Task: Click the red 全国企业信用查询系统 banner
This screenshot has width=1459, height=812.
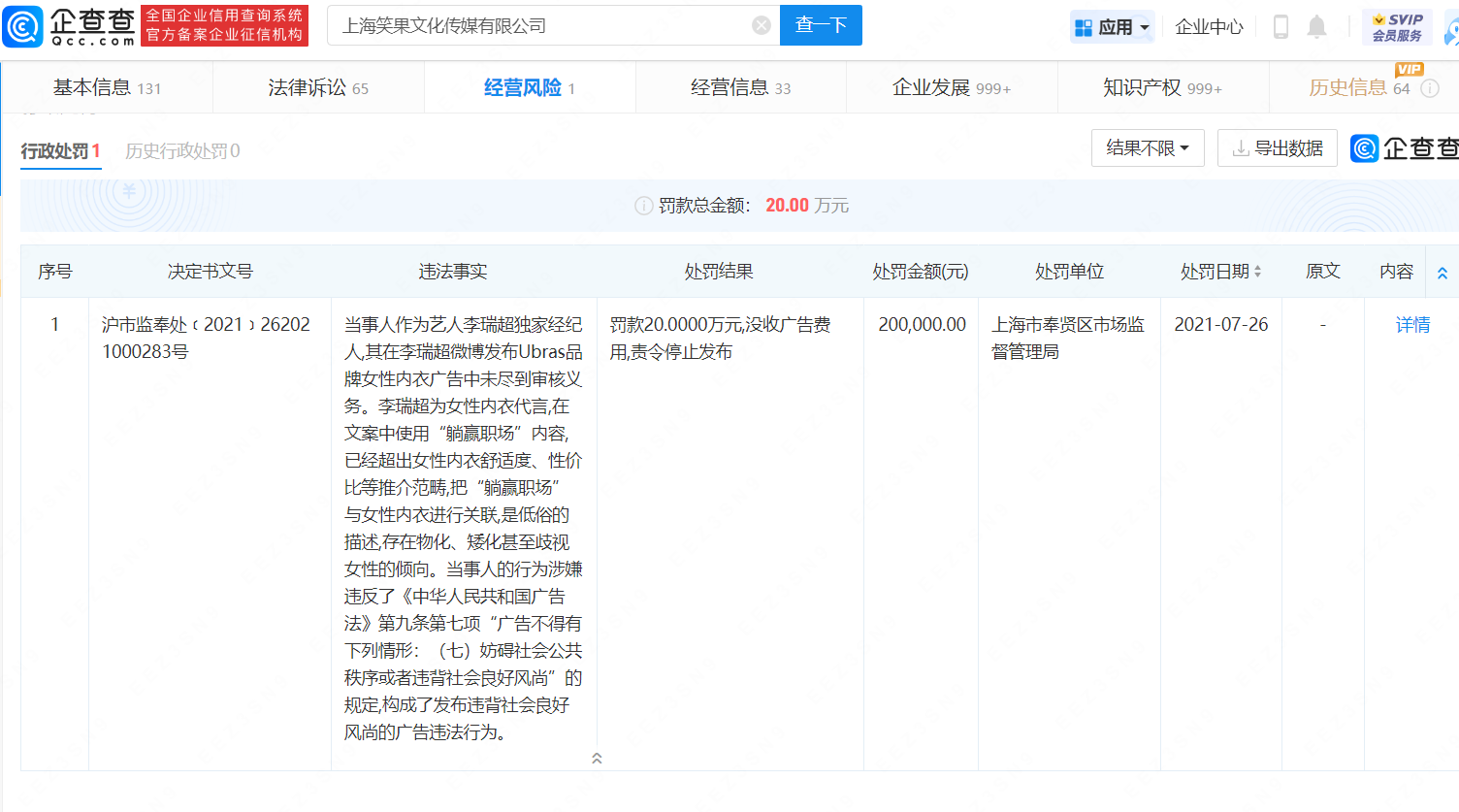Action: point(225,25)
